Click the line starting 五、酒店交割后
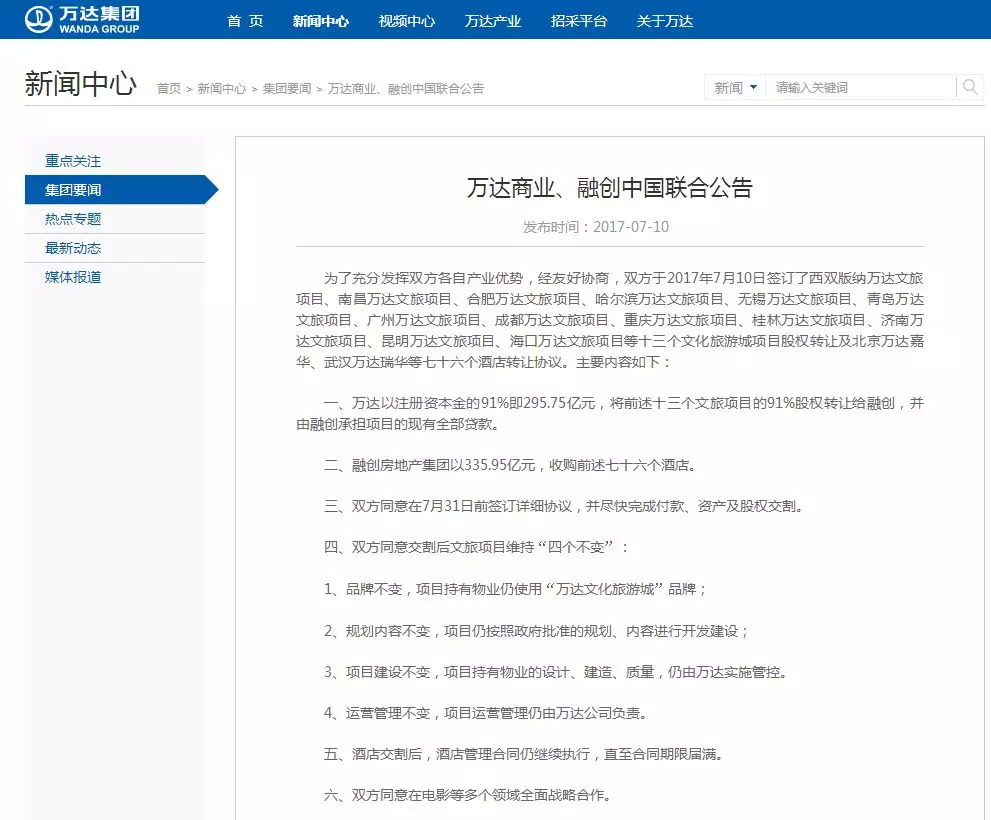This screenshot has width=991, height=820. tap(524, 754)
